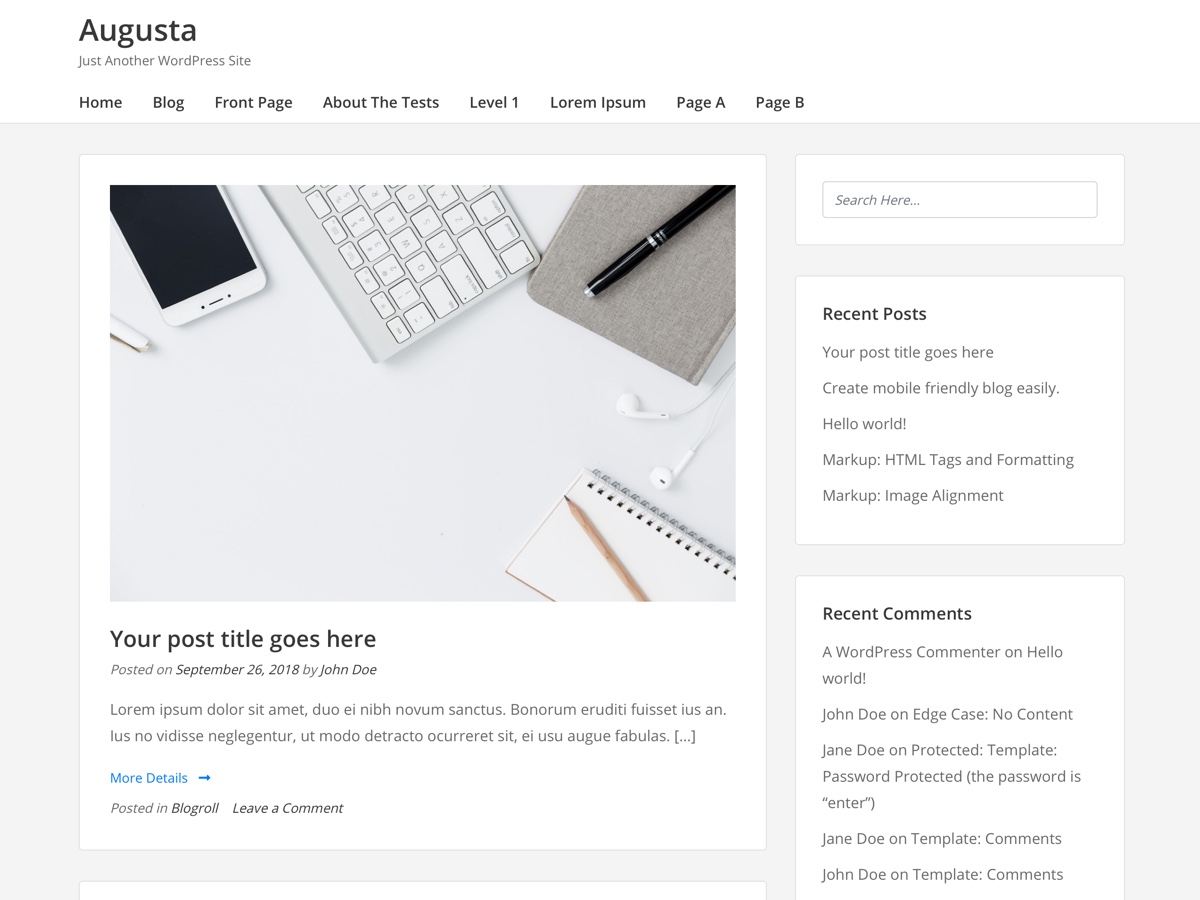Open the post titled Your post title goes here
This screenshot has width=1200, height=900.
click(x=242, y=638)
